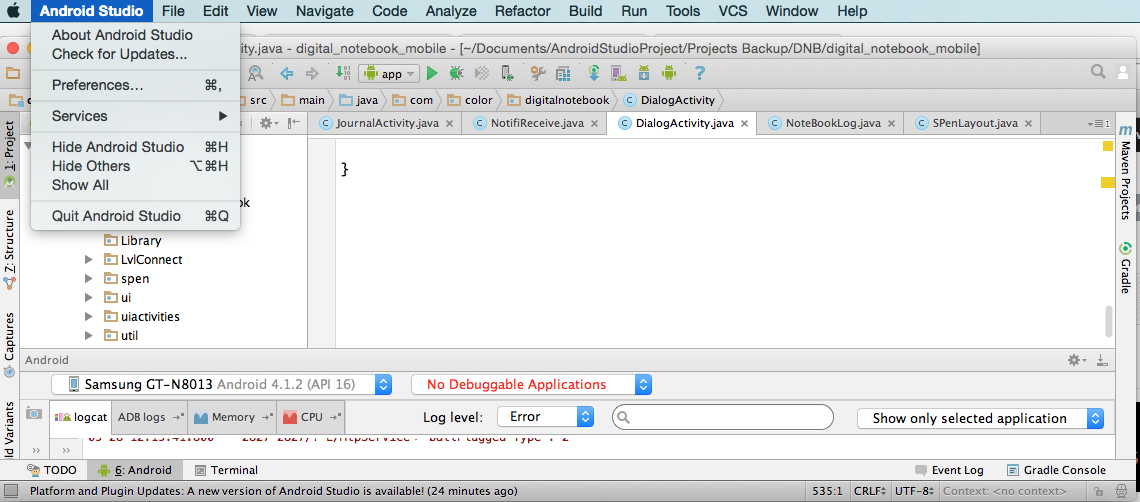
Task: Choose About Android Studio
Action: (x=135, y=35)
